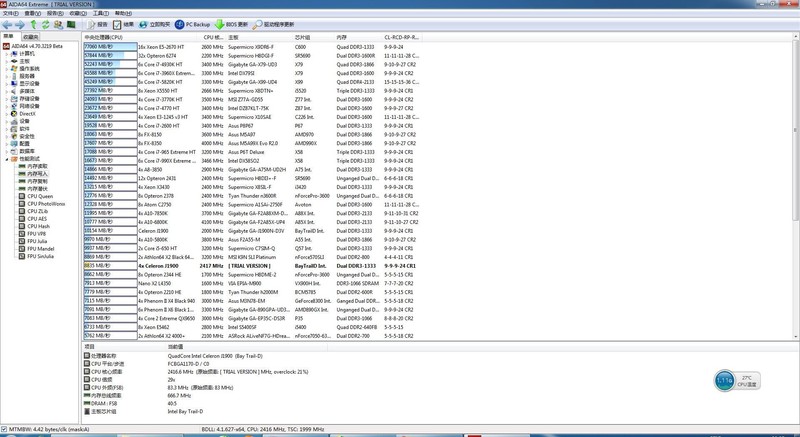Viewport: 800px width, 437px height.
Task: Click the results list scrollbar down arrow
Action: click(x=796, y=337)
